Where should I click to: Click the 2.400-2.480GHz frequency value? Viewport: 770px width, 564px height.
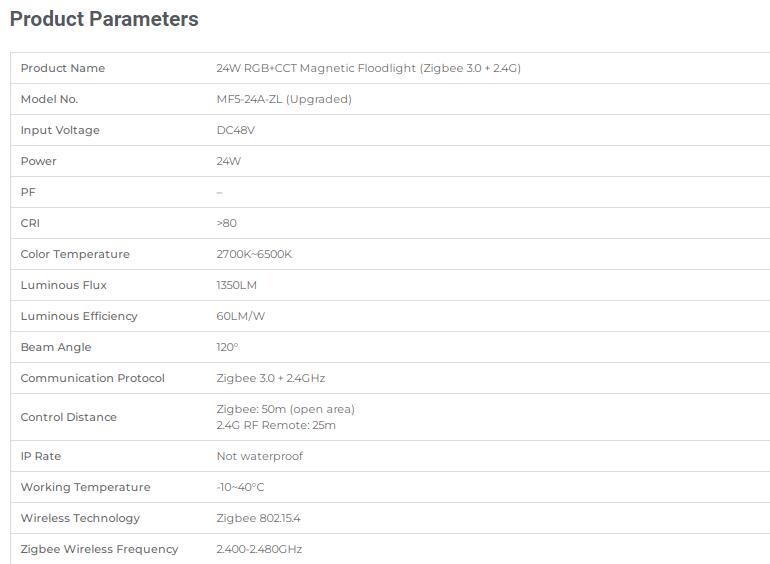[x=259, y=549]
